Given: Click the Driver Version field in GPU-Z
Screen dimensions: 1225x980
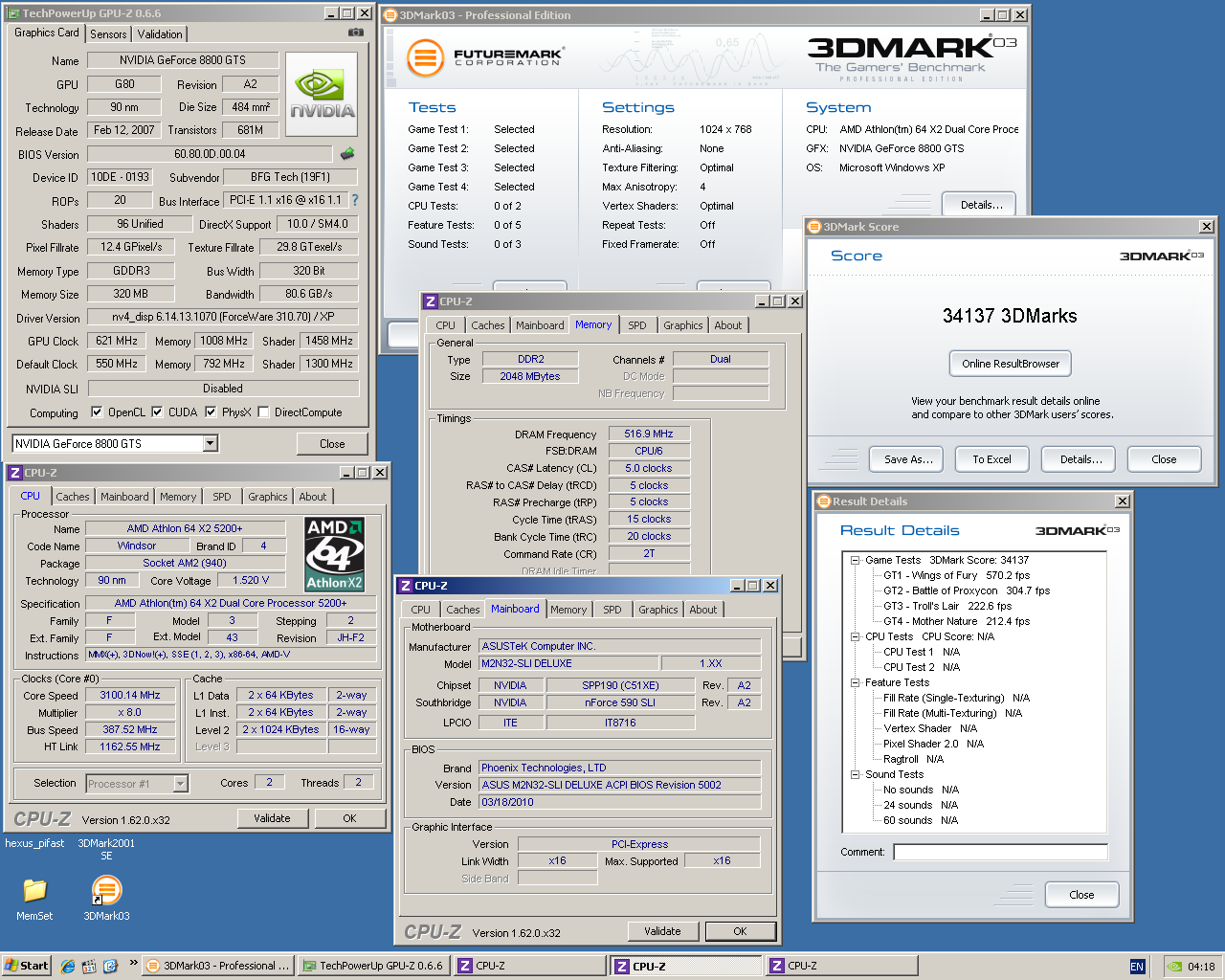Looking at the screenshot, I should (223, 317).
